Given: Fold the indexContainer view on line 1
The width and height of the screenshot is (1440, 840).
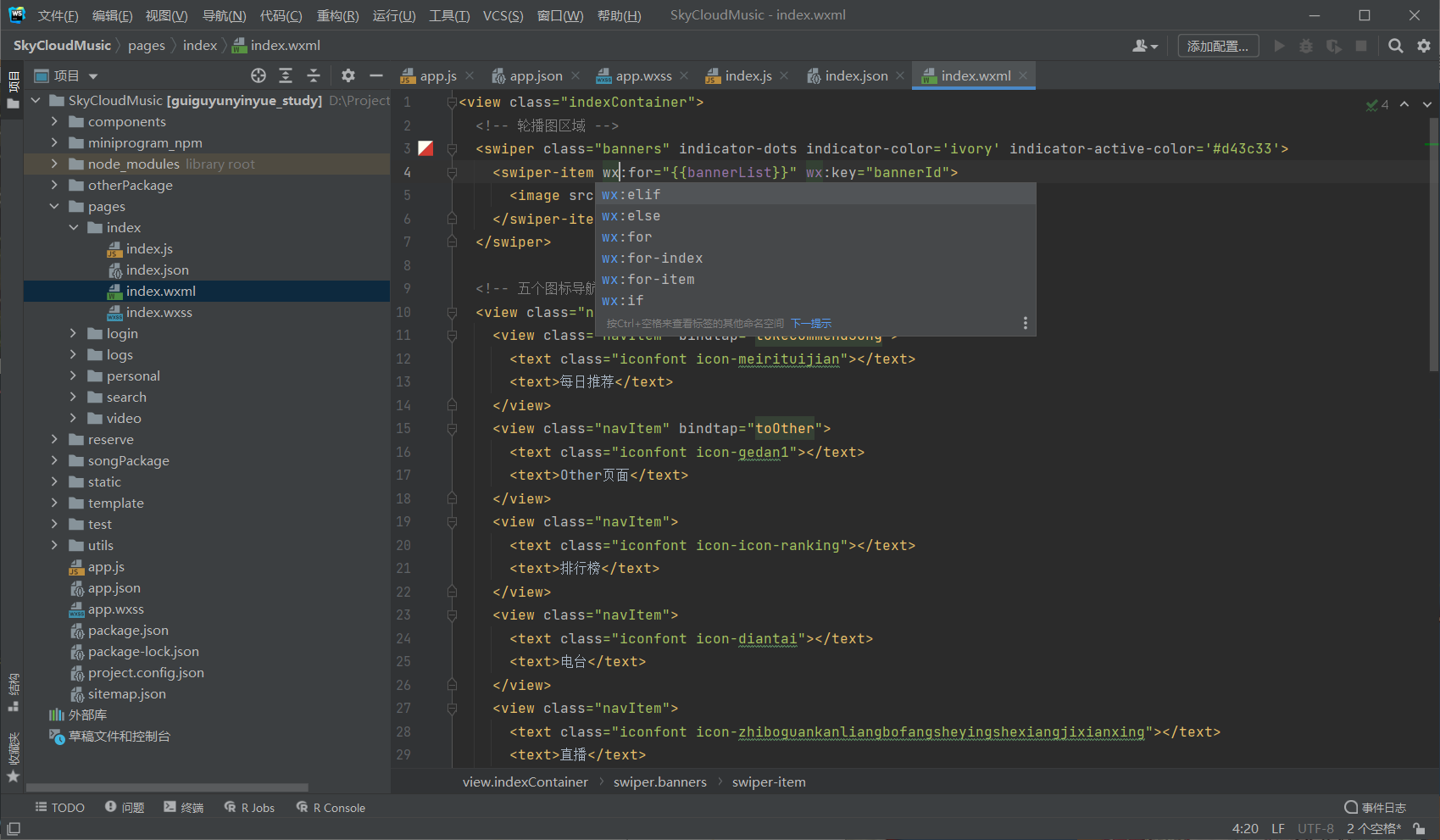Looking at the screenshot, I should click(452, 102).
